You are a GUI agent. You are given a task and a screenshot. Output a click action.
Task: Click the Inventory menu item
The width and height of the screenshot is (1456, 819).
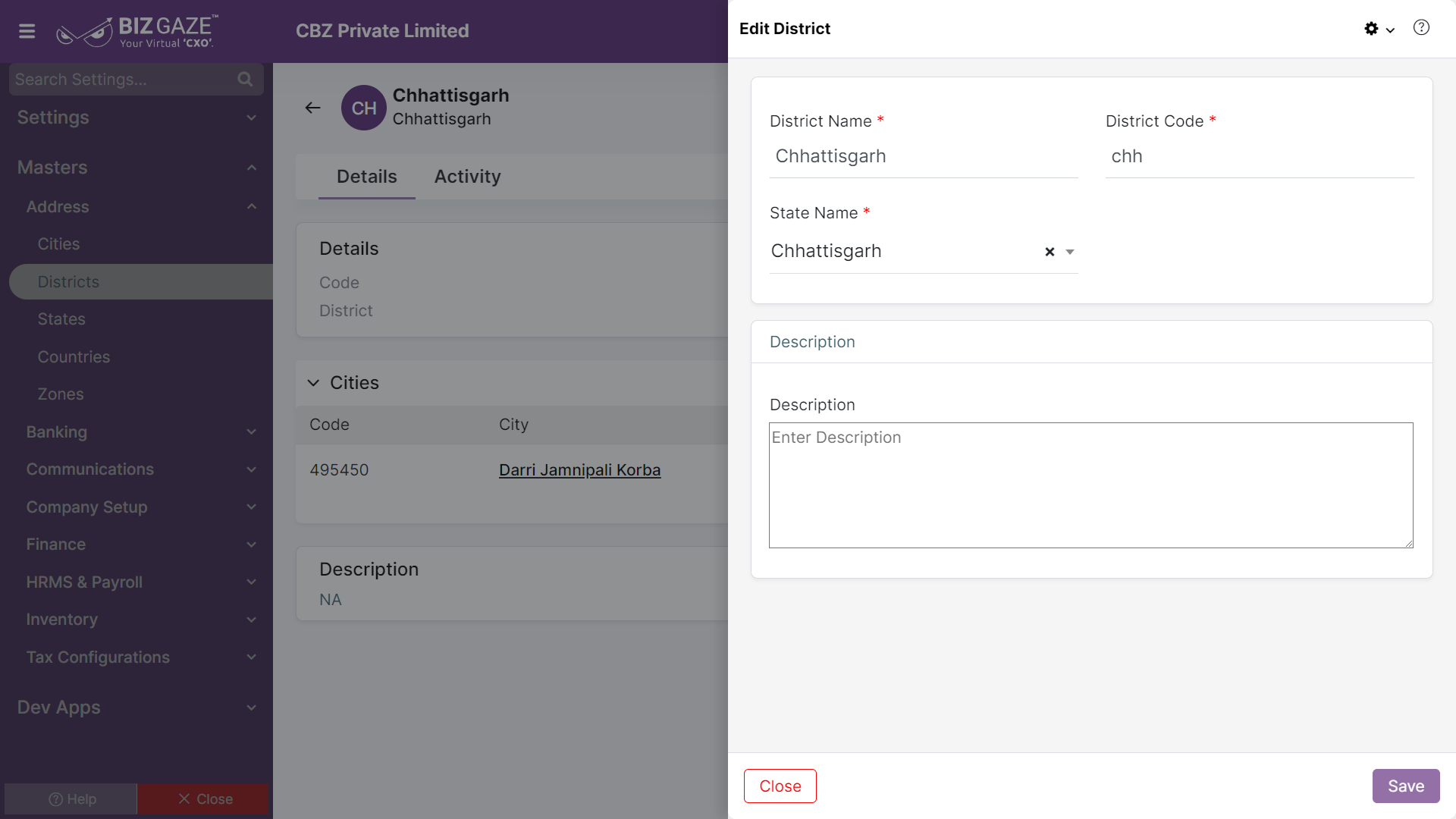62,620
